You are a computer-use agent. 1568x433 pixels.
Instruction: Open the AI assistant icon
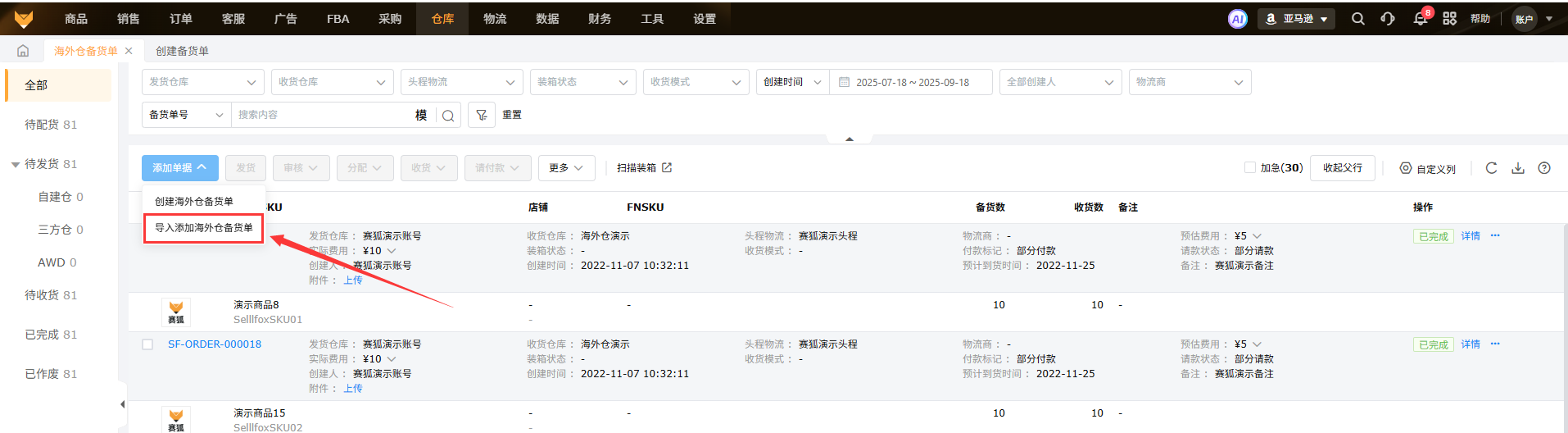[1237, 19]
